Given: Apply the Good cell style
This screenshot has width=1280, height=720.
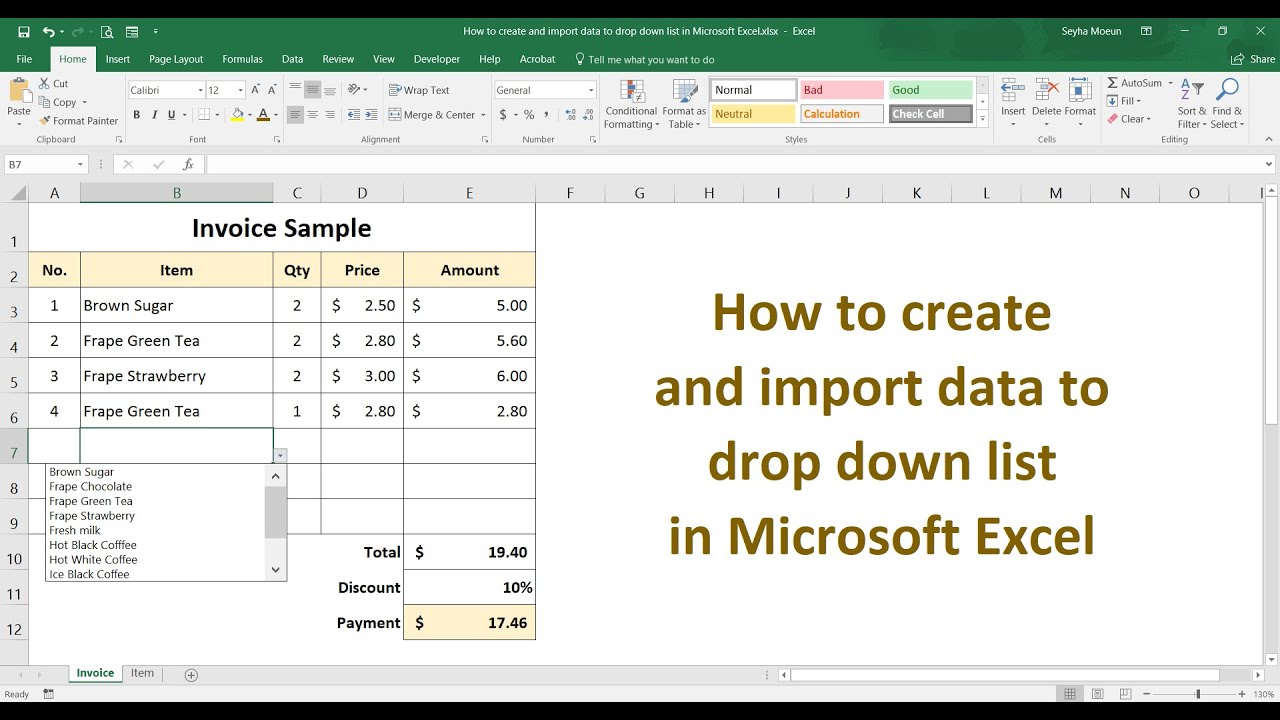Looking at the screenshot, I should click(x=931, y=90).
